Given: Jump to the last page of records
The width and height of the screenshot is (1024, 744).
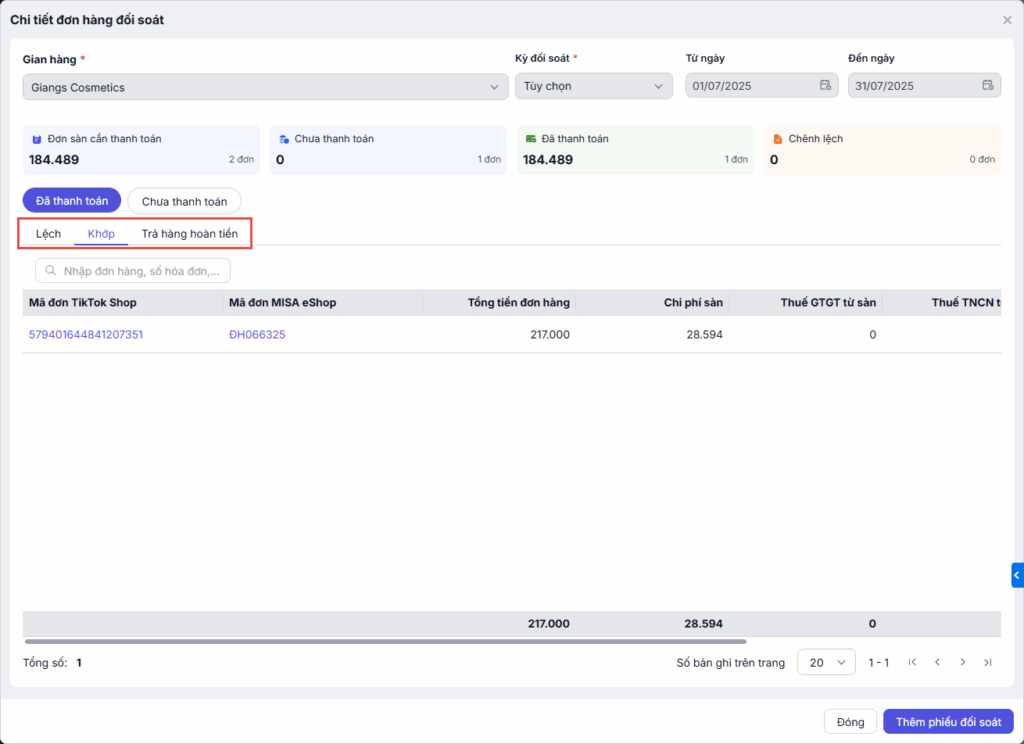Looking at the screenshot, I should [x=987, y=662].
